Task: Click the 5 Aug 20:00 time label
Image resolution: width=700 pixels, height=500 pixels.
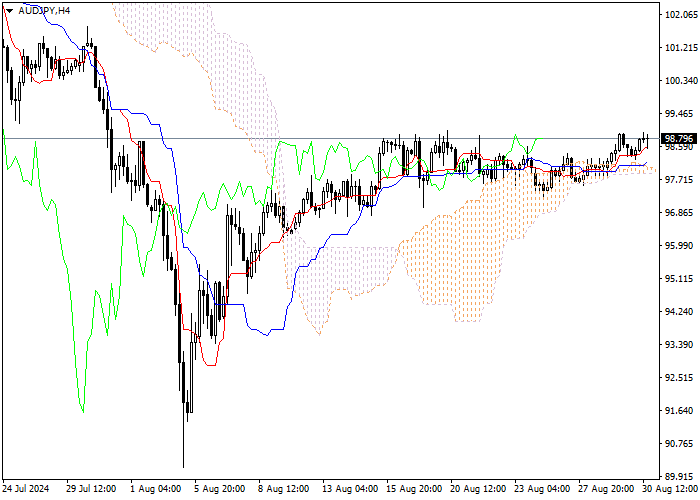Action: (220, 488)
